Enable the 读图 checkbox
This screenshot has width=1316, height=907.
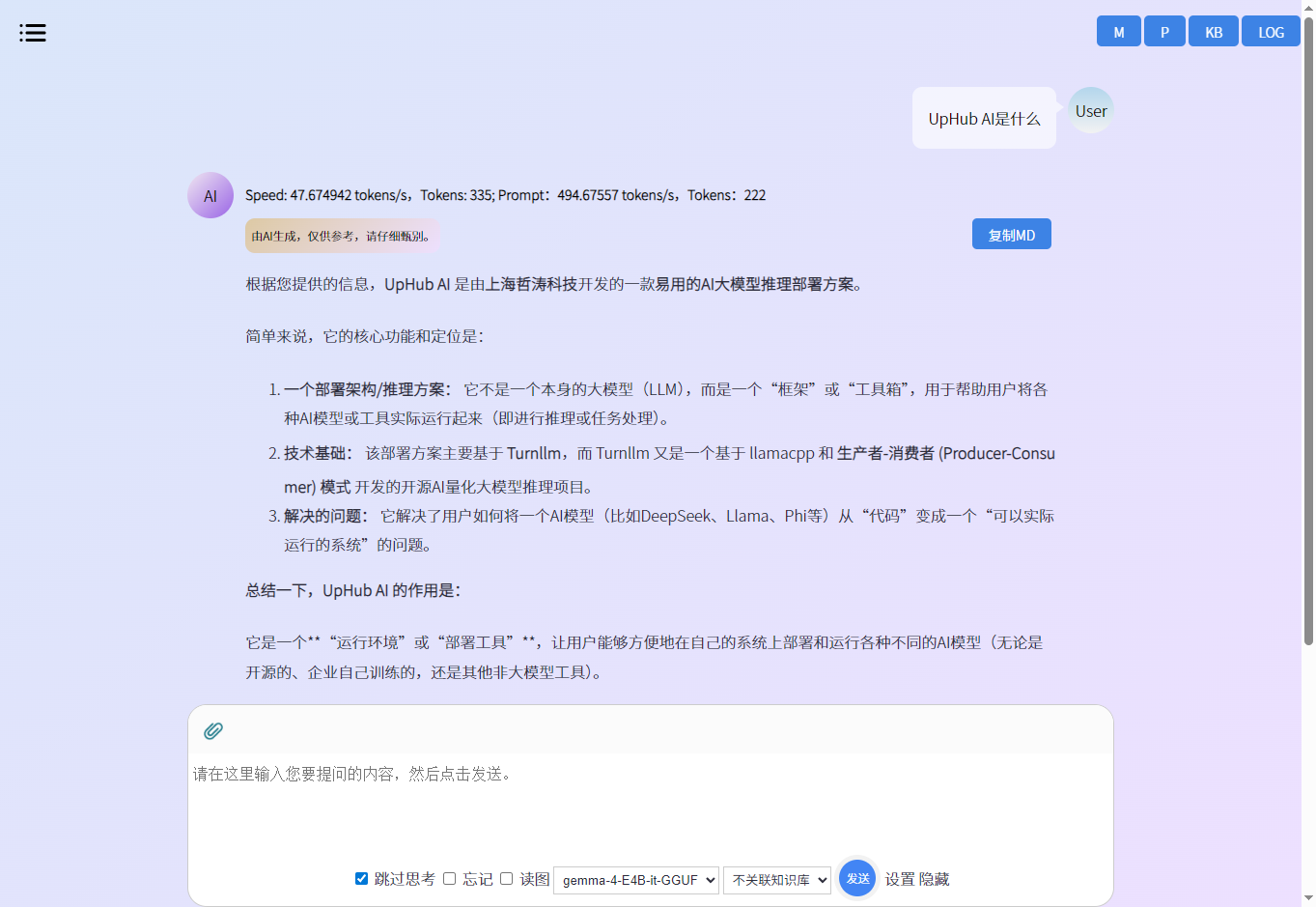(506, 879)
